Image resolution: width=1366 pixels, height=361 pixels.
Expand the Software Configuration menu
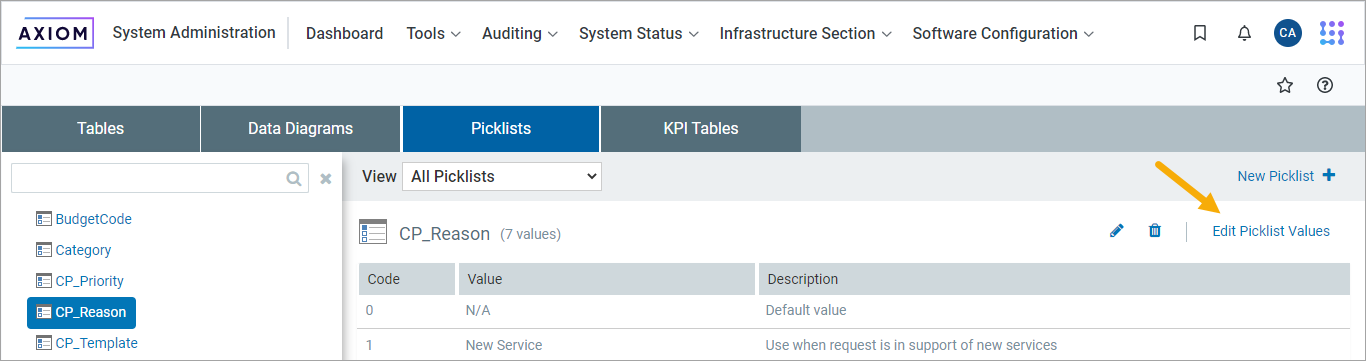pyautogui.click(x=1003, y=33)
